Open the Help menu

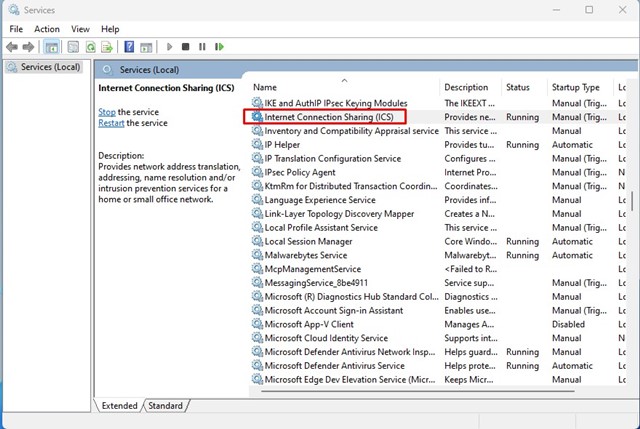[x=110, y=29]
